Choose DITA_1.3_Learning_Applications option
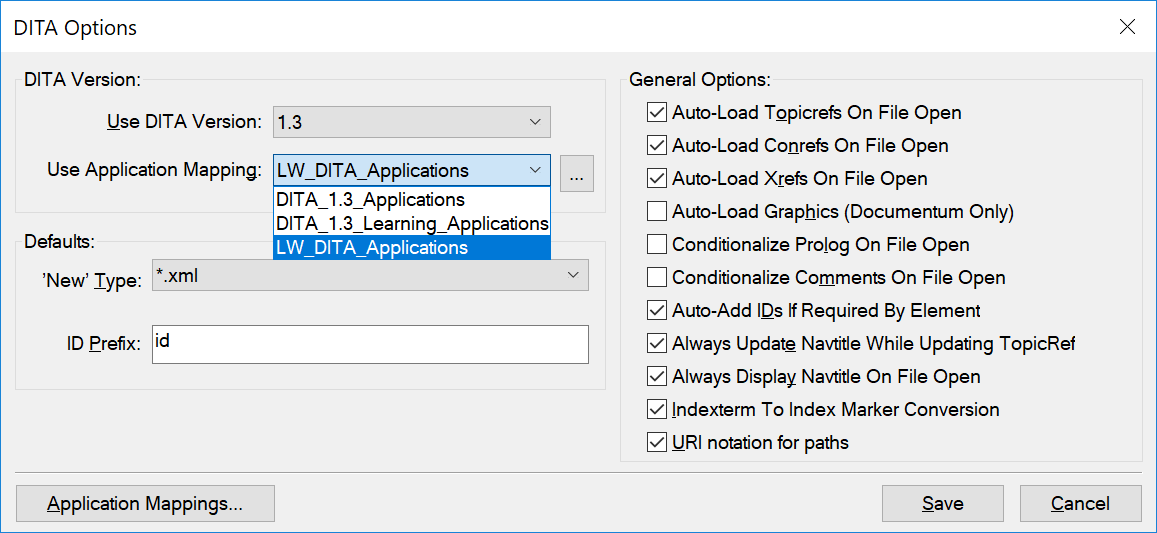Image resolution: width=1157 pixels, height=533 pixels. [x=412, y=223]
